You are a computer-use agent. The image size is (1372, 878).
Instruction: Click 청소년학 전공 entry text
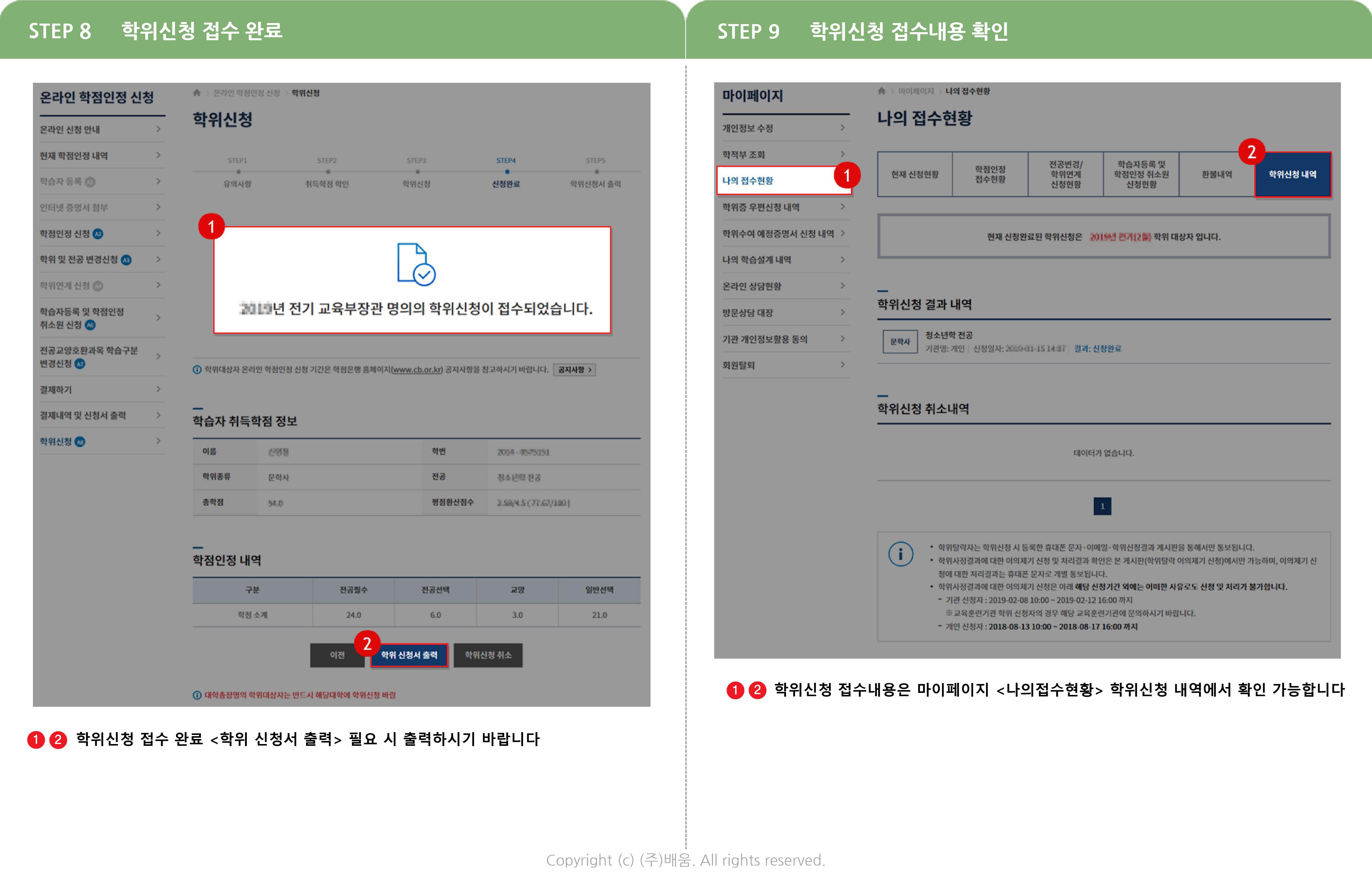coord(949,335)
